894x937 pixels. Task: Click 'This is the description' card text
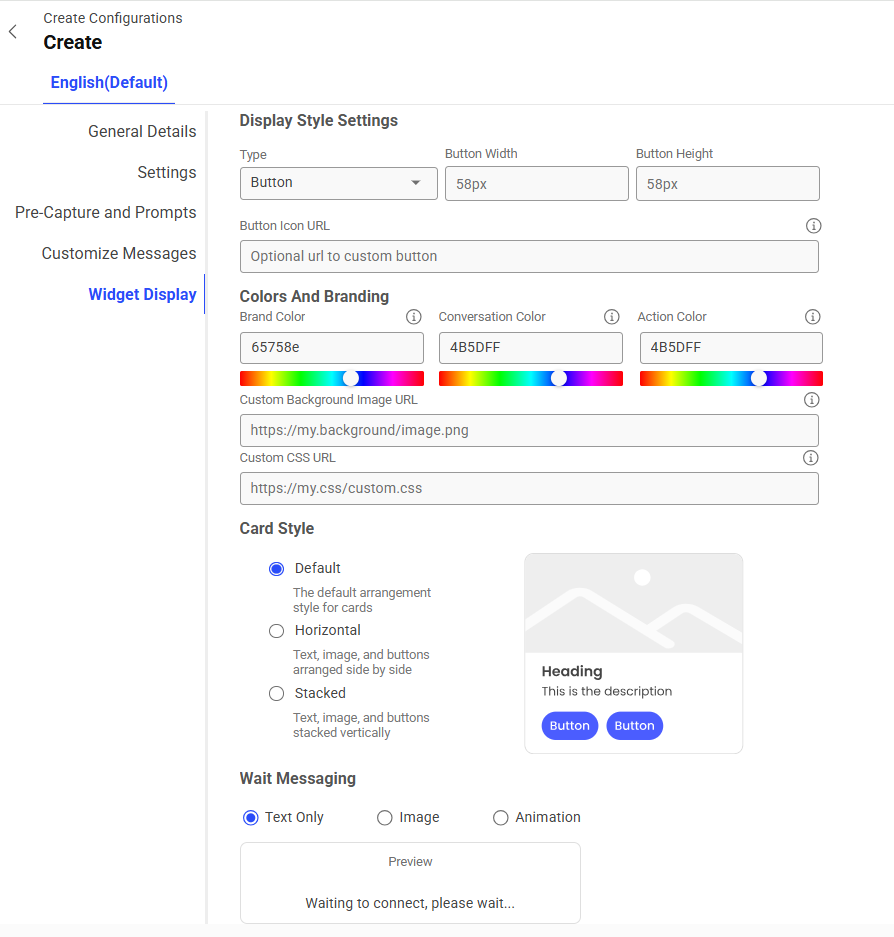click(607, 691)
